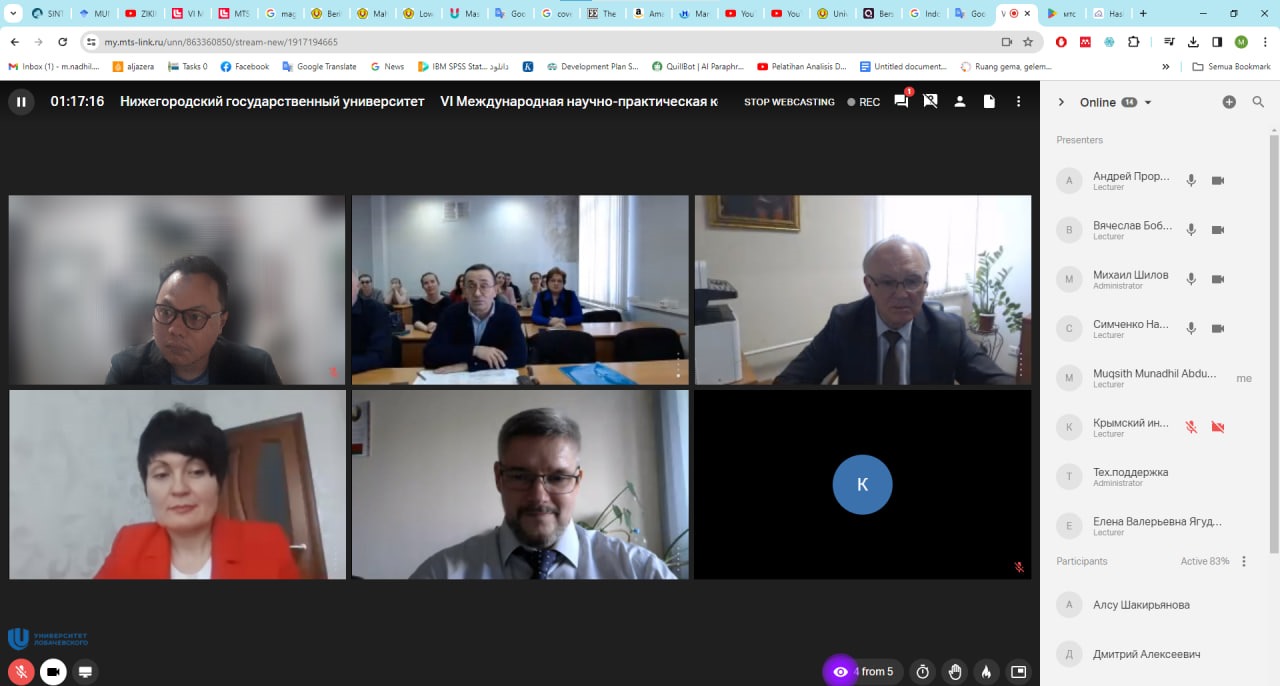This screenshot has height=686, width=1280.
Task: Toggle the REC recording indicator
Action: (864, 102)
